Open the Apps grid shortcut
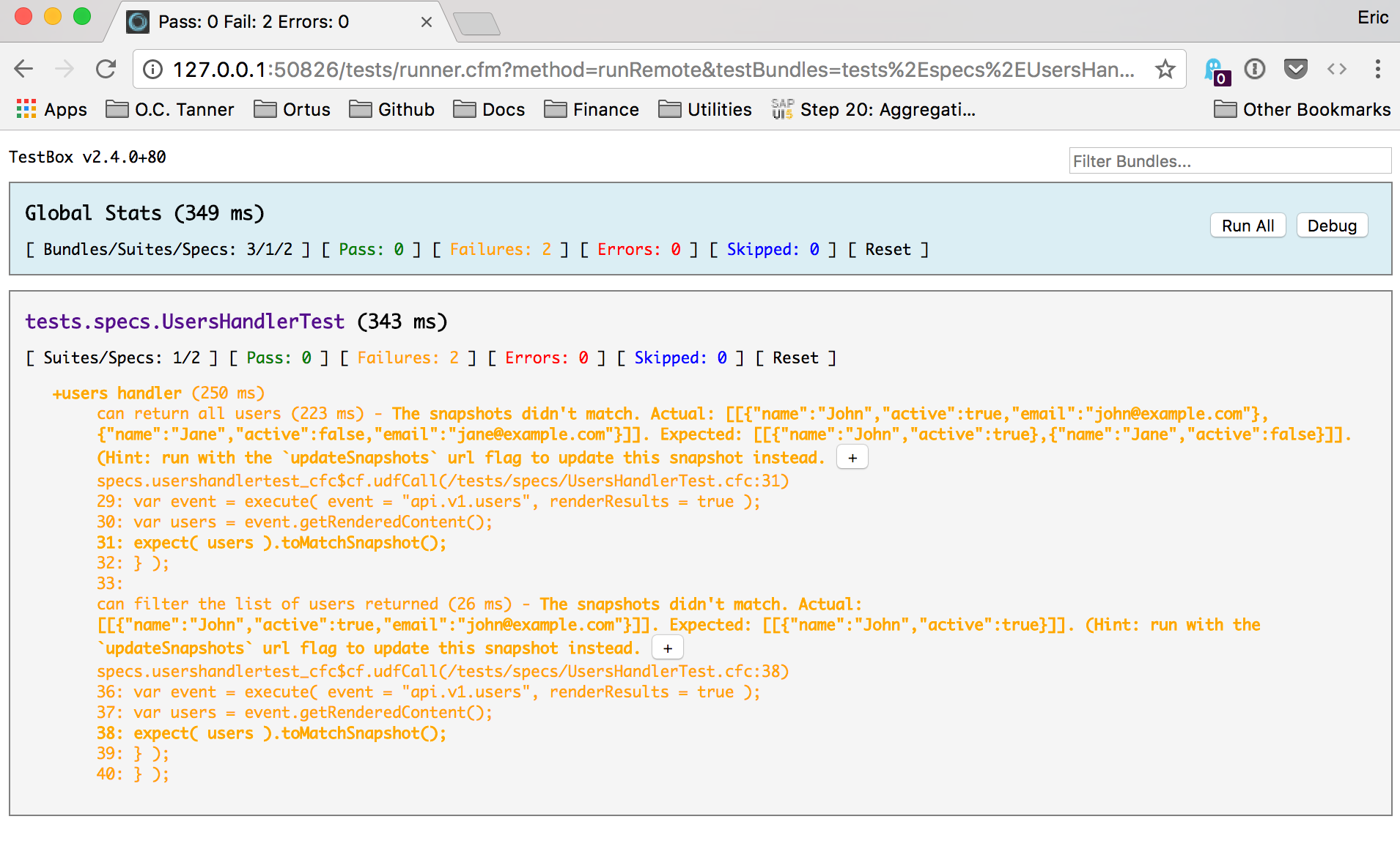Screen dimensions: 1400x841 click(51, 110)
